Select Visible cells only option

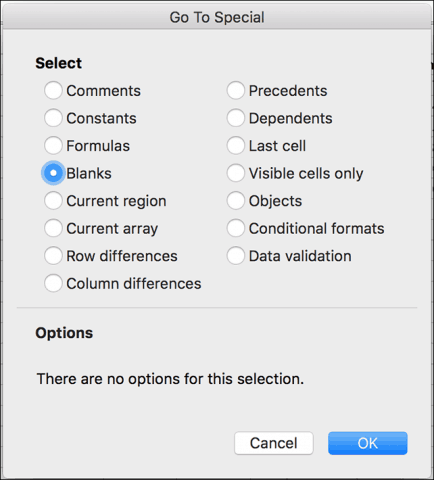[x=236, y=173]
